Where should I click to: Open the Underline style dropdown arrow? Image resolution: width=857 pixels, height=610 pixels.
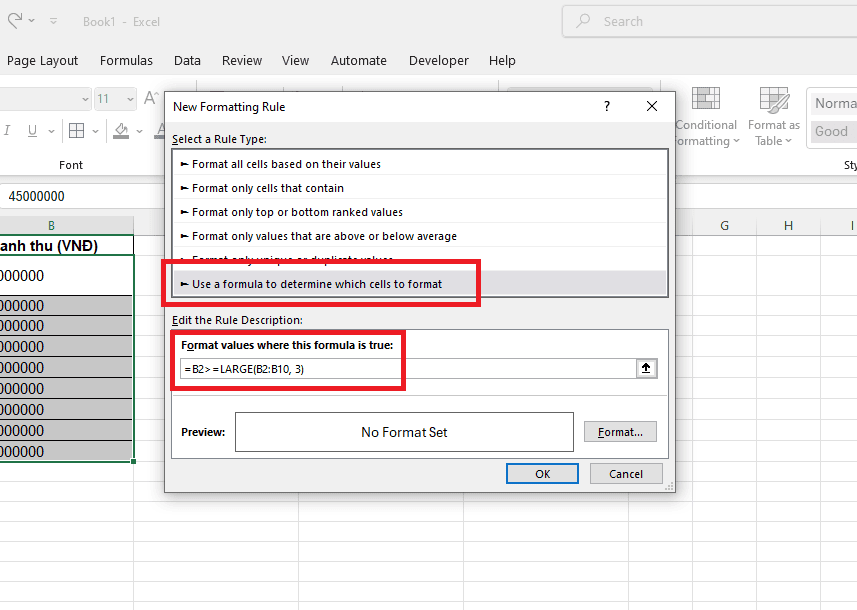click(51, 131)
